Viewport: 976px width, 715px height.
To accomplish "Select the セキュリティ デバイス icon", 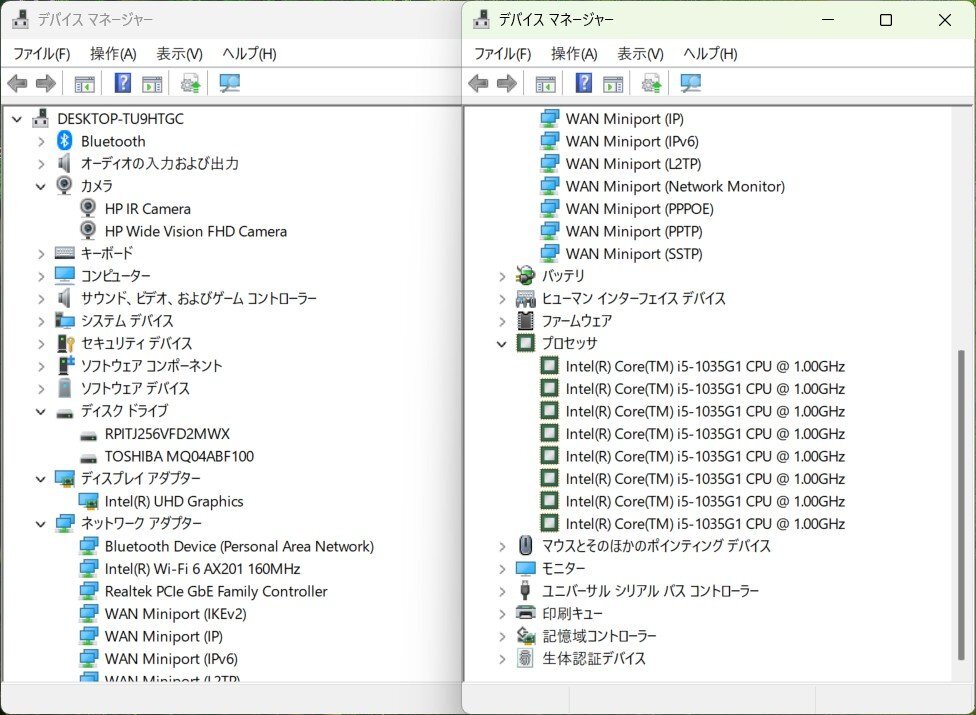I will (65, 343).
